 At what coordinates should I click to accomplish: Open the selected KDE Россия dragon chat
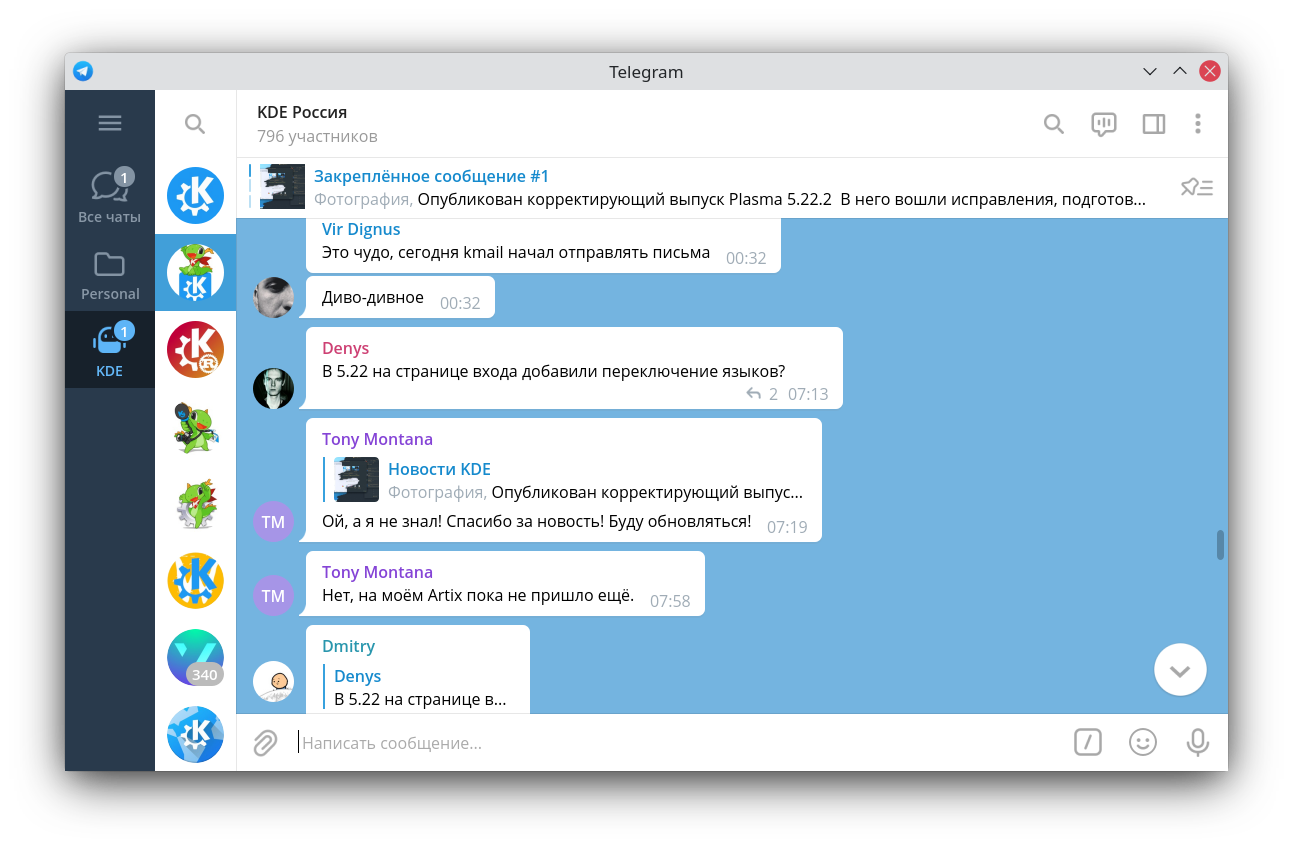tap(195, 272)
